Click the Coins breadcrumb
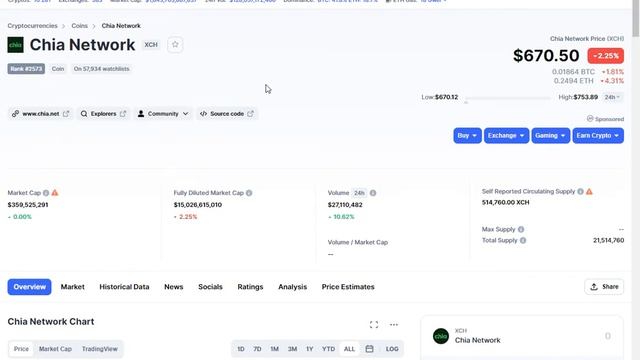The height and width of the screenshot is (360, 640). [x=80, y=26]
